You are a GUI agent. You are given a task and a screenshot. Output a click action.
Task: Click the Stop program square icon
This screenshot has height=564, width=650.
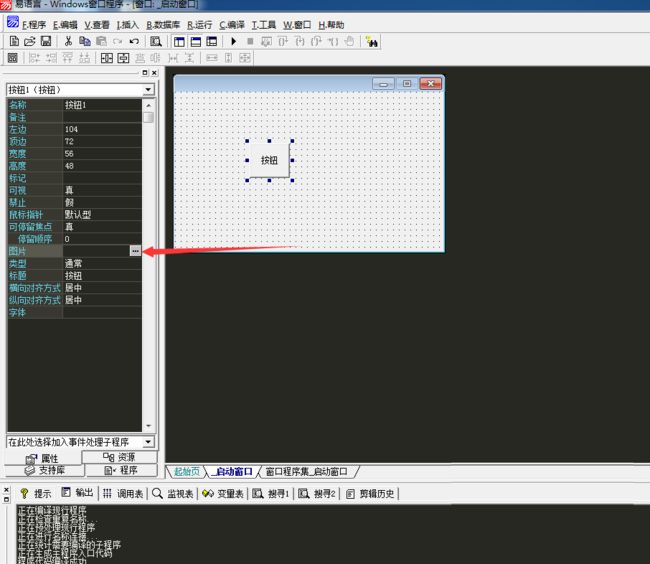pos(250,41)
